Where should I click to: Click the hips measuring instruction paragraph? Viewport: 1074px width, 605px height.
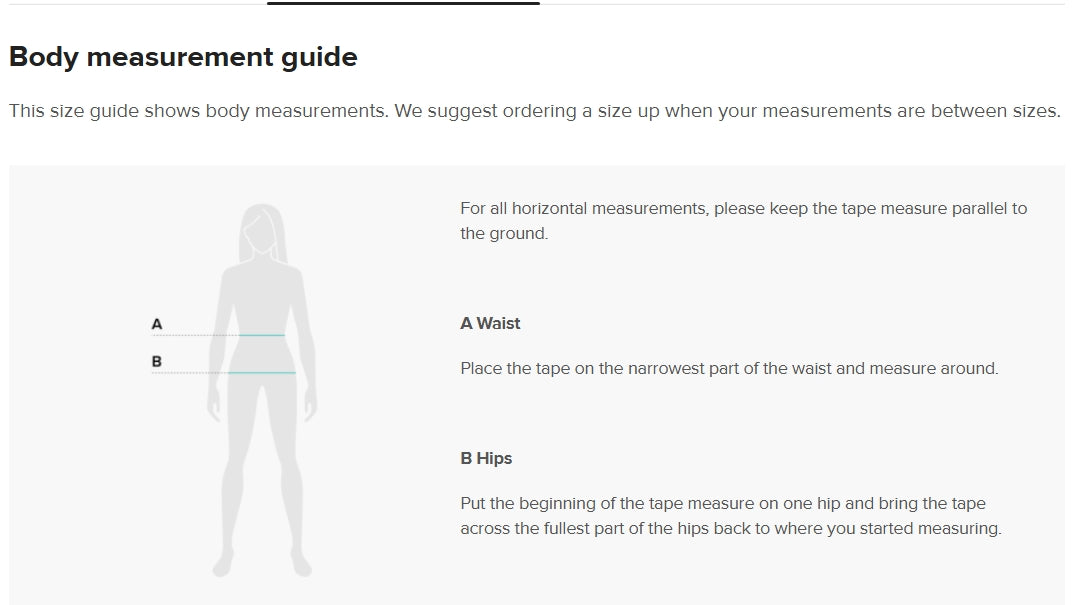click(731, 516)
